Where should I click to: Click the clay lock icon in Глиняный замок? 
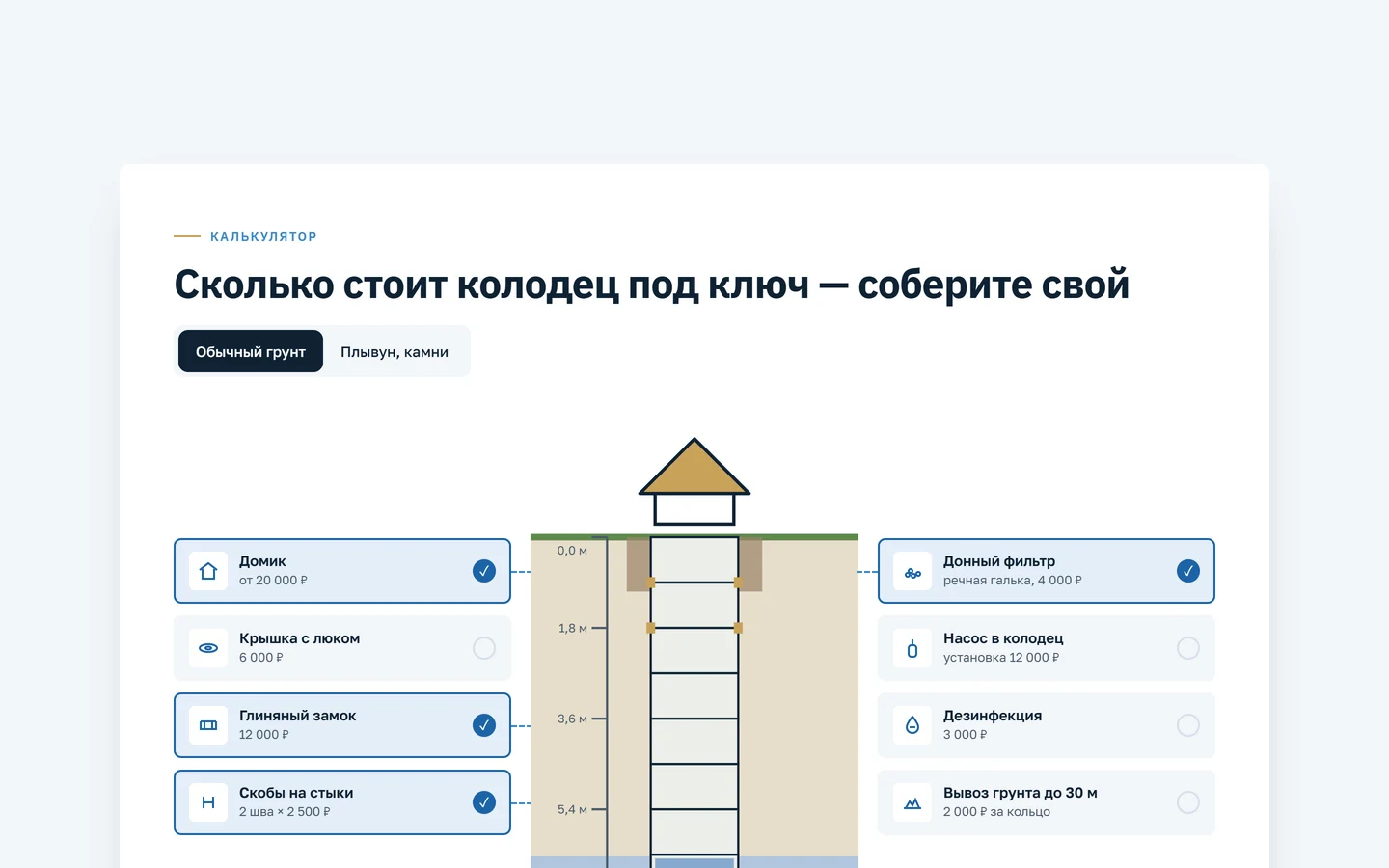tap(208, 725)
